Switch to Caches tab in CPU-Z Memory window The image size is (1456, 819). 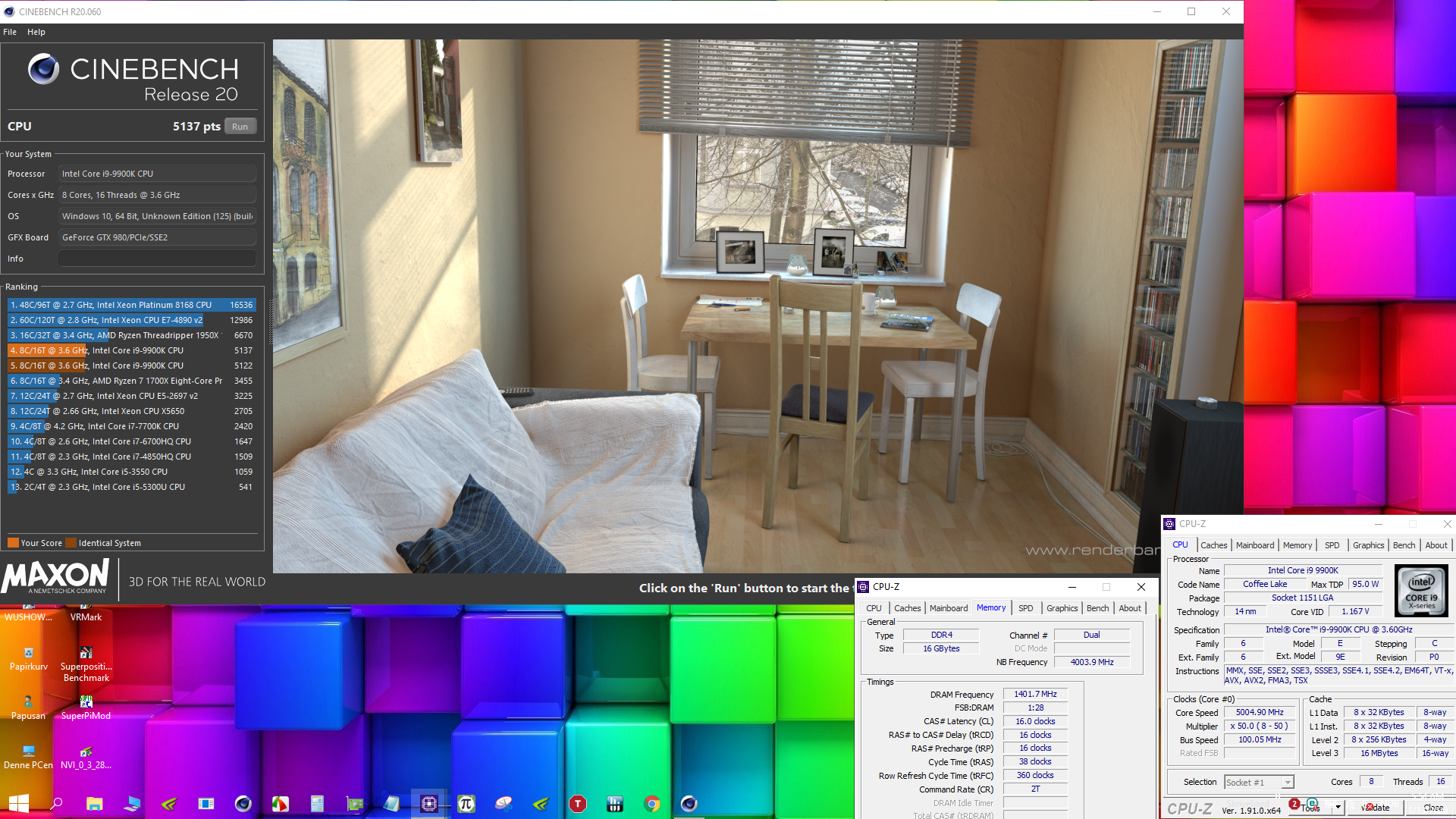pyautogui.click(x=907, y=608)
